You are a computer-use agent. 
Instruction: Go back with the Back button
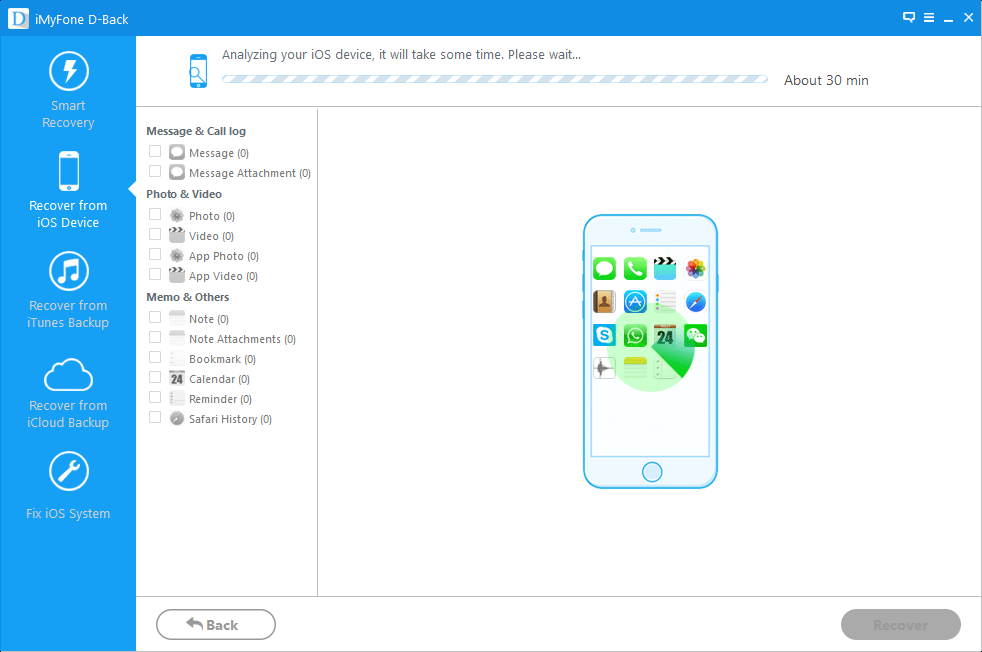tap(215, 624)
